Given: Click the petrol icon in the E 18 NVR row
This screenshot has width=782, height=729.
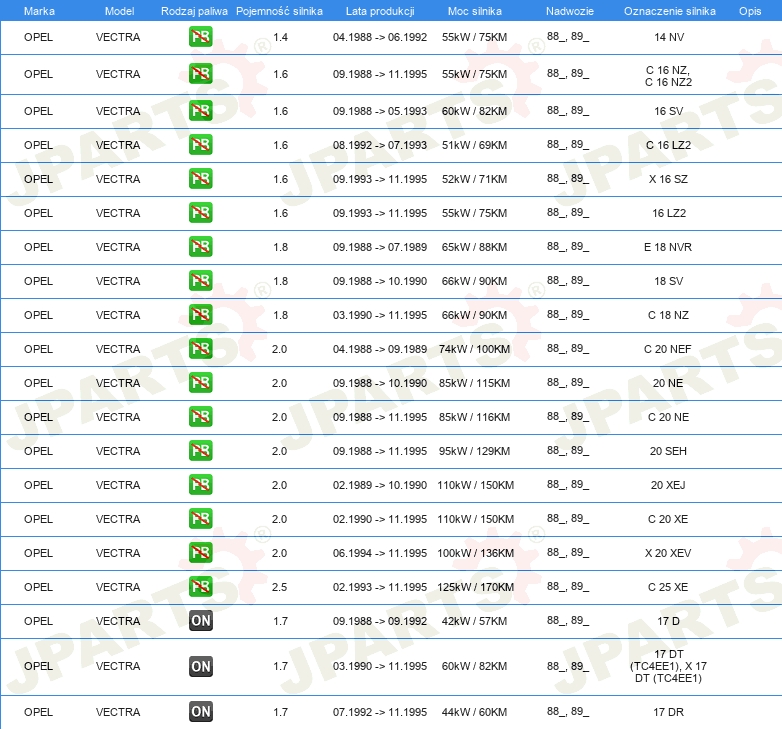Looking at the screenshot, I should [200, 247].
